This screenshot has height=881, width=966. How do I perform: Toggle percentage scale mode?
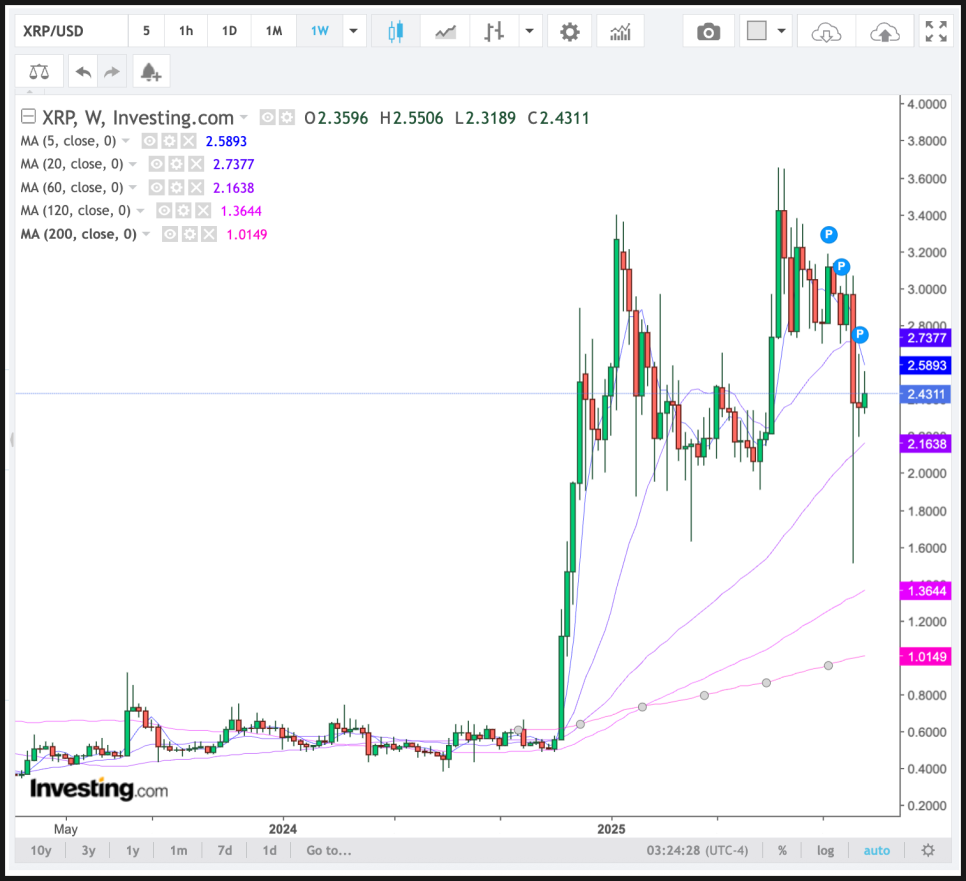[782, 851]
